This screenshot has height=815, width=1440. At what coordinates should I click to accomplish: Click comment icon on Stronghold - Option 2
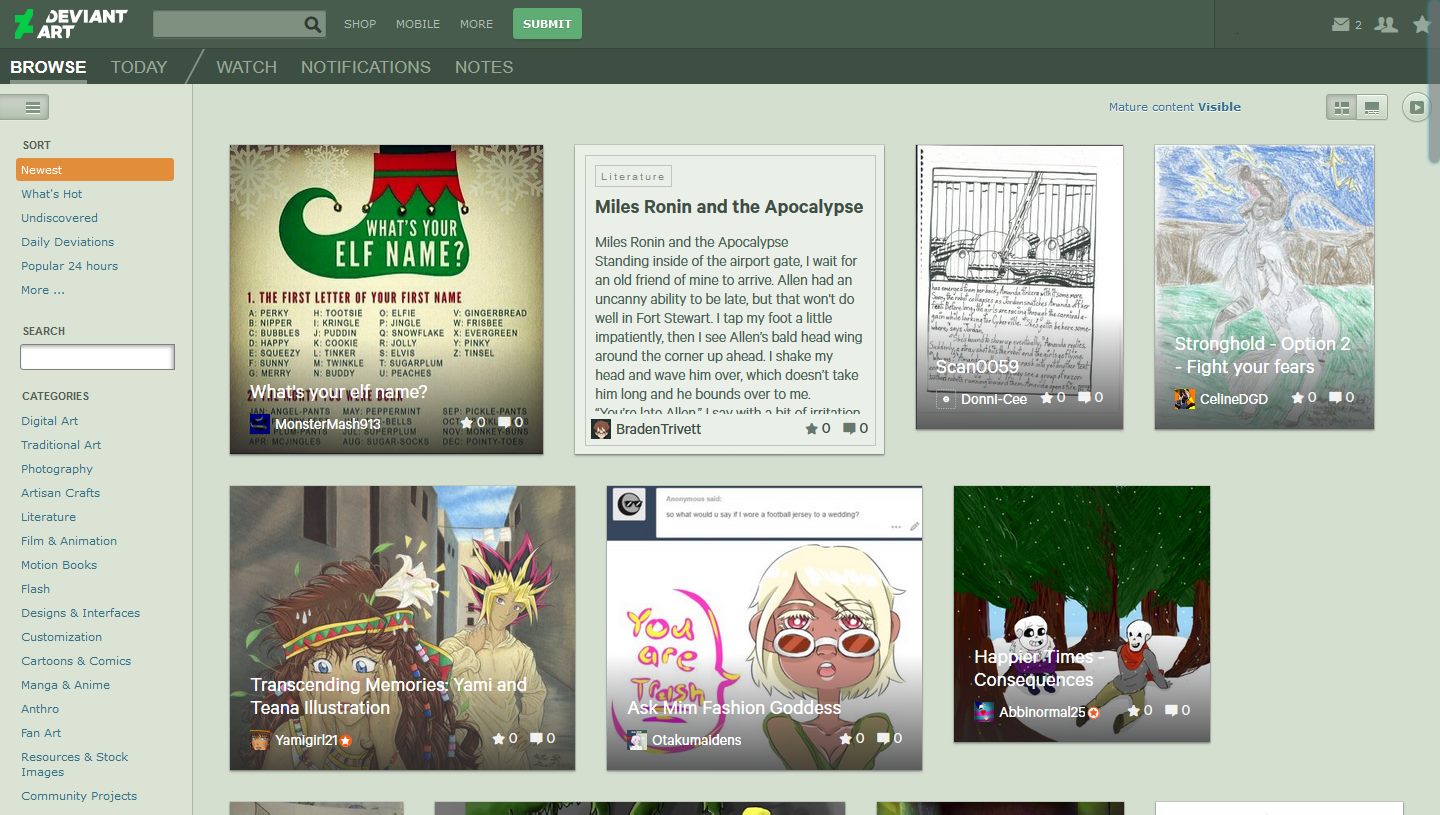click(x=1335, y=397)
